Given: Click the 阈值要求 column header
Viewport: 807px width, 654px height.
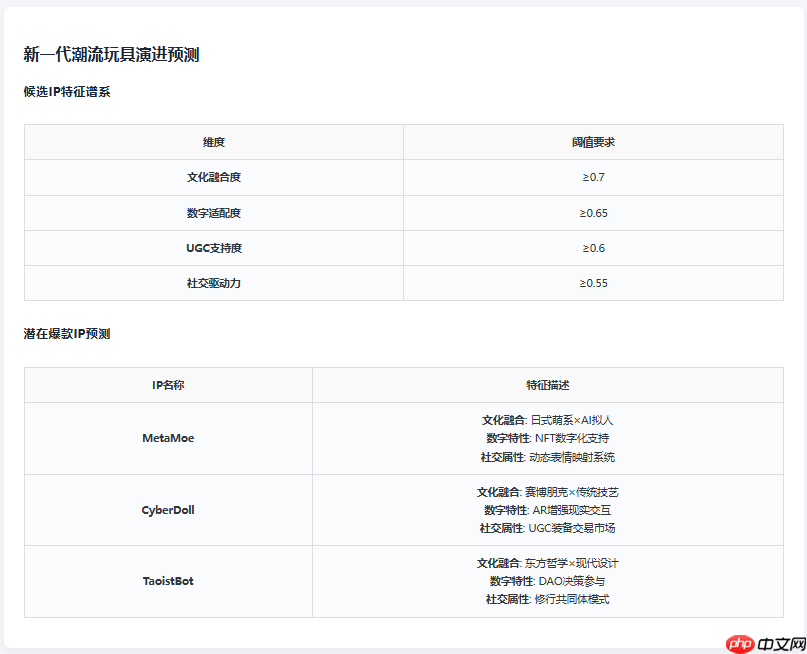Looking at the screenshot, I should pyautogui.click(x=593, y=142).
